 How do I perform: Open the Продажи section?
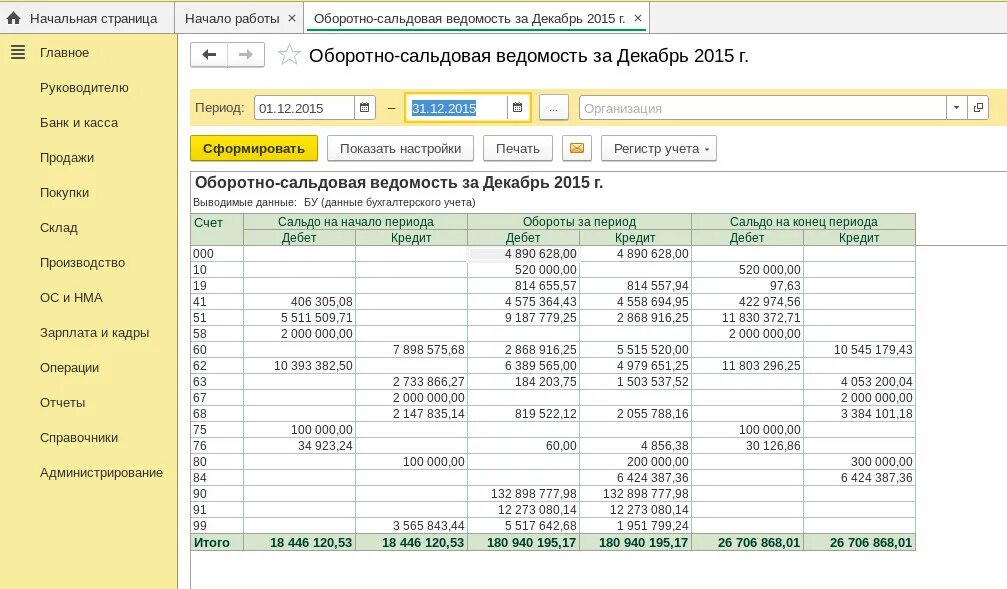(67, 157)
